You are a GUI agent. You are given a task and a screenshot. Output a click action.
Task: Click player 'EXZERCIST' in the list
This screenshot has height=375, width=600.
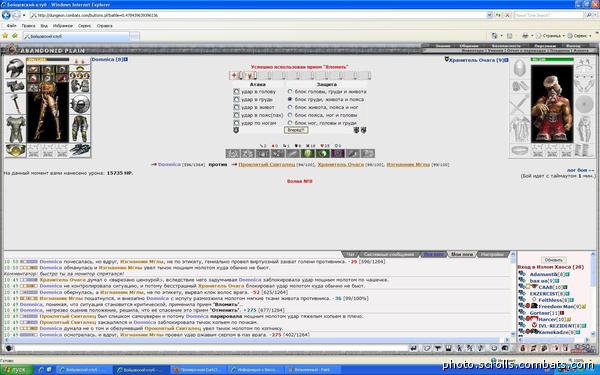pos(545,293)
